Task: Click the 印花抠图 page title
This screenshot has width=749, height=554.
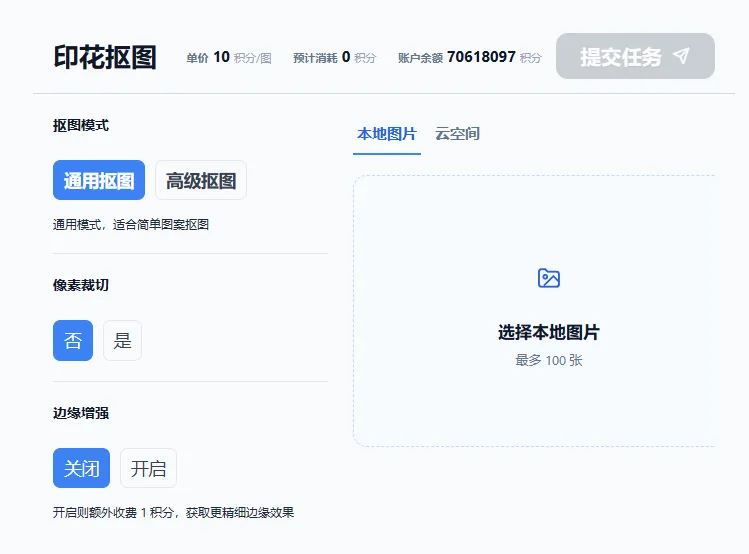Action: [x=105, y=57]
